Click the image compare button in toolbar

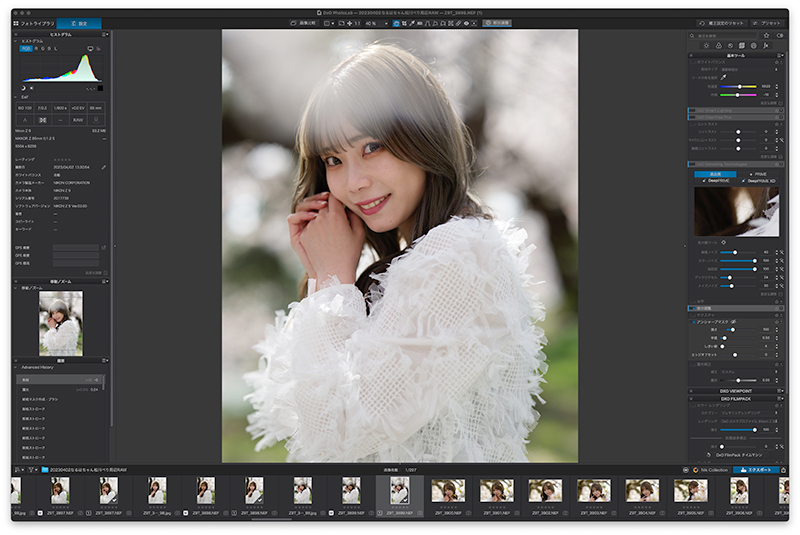[x=303, y=23]
